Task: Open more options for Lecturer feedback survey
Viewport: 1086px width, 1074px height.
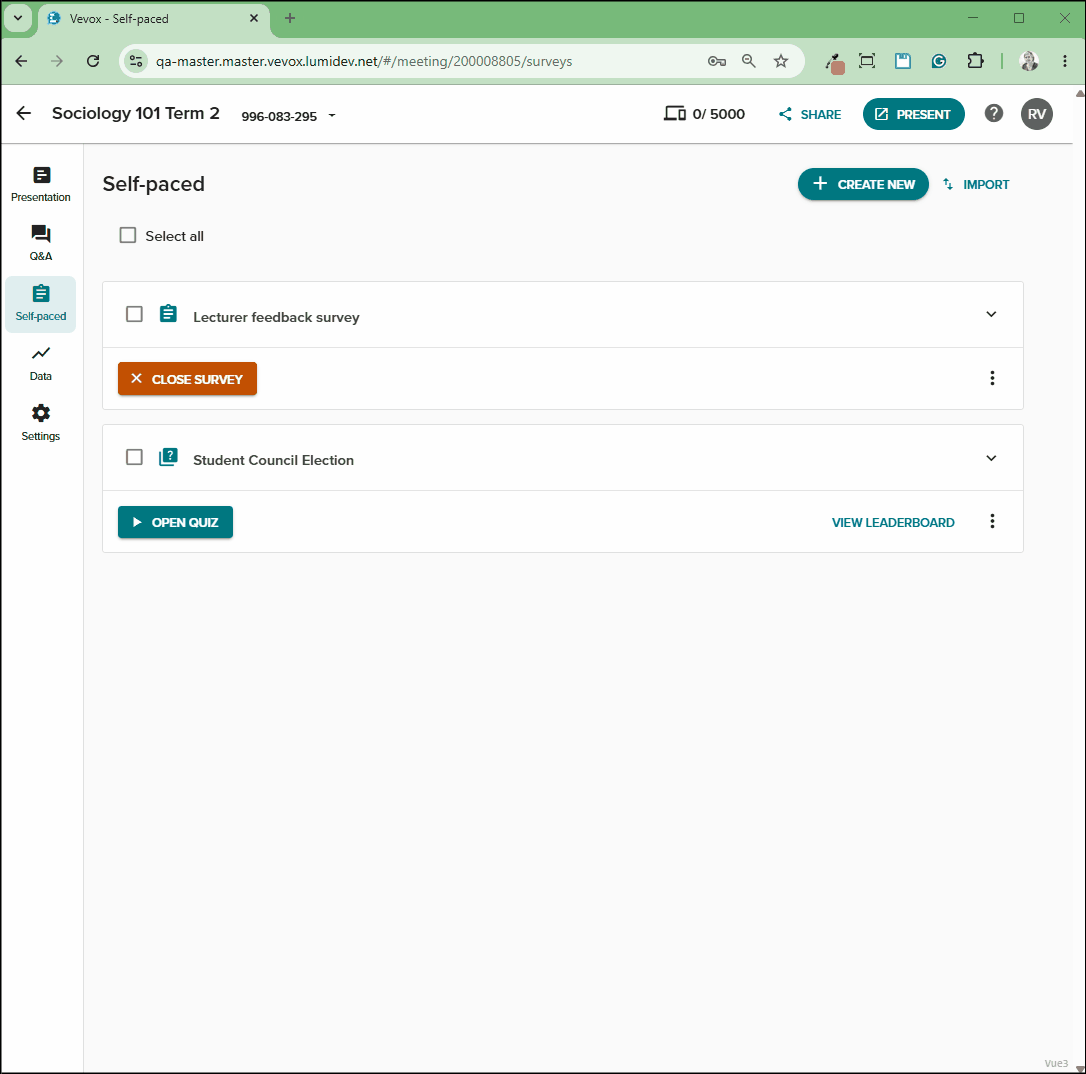Action: pyautogui.click(x=992, y=378)
